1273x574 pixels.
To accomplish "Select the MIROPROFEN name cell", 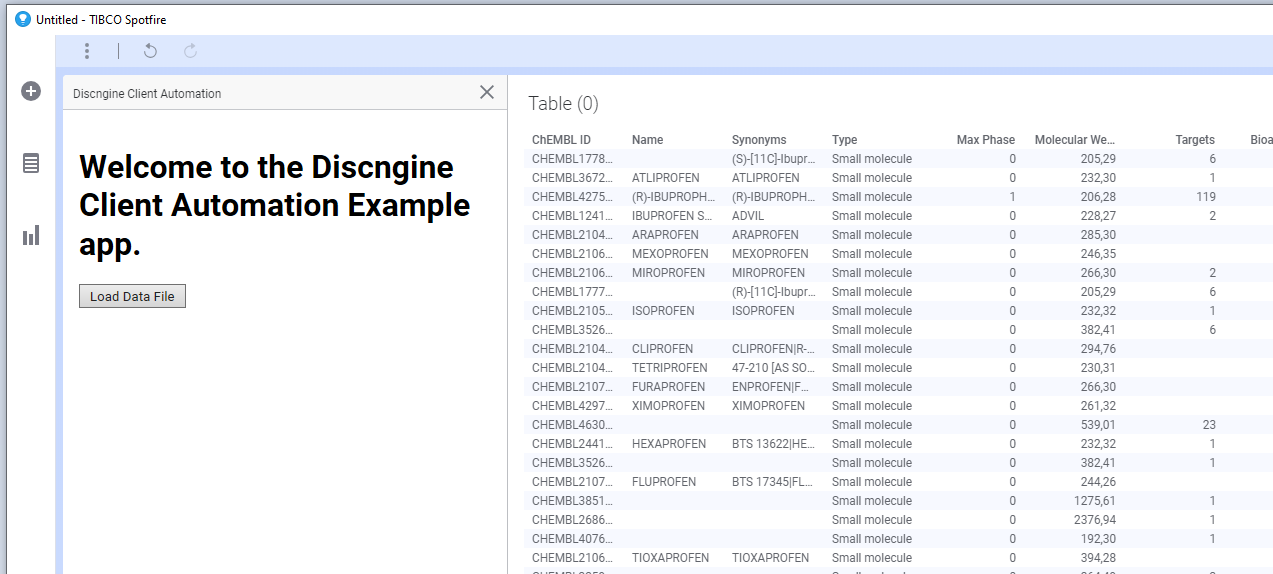I will [668, 273].
